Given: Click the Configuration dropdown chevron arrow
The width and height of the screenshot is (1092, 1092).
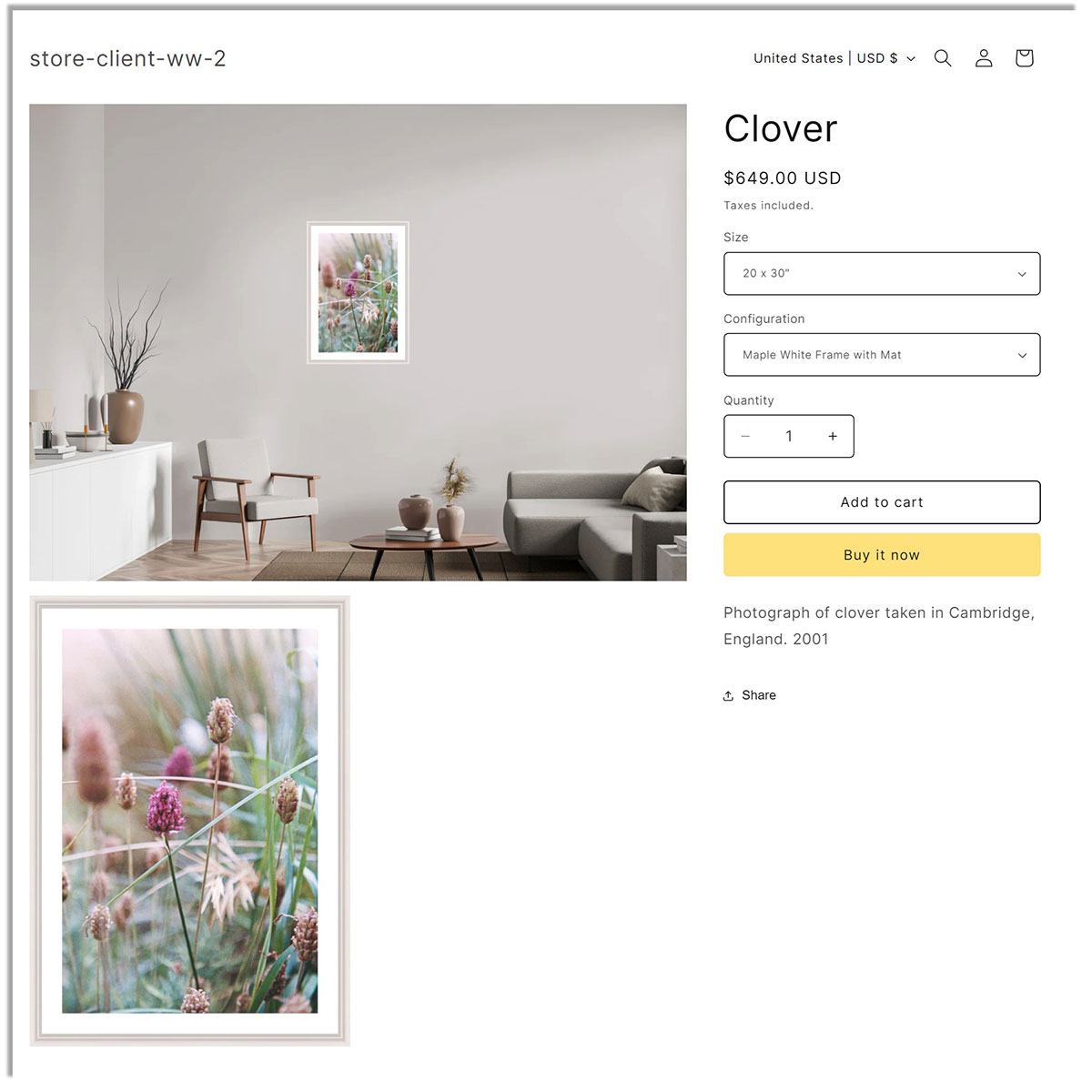Looking at the screenshot, I should 1022,356.
